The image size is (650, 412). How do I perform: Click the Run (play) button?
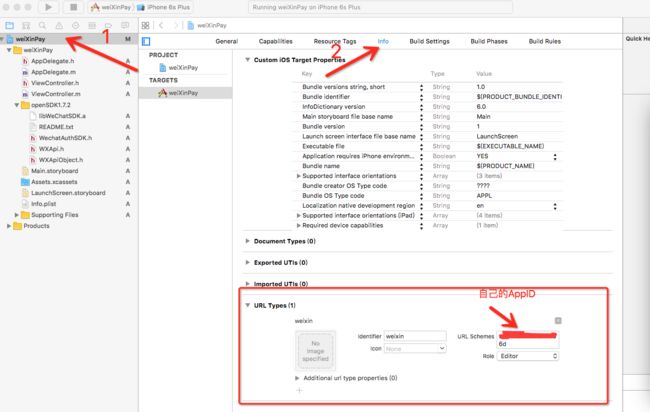point(48,7)
